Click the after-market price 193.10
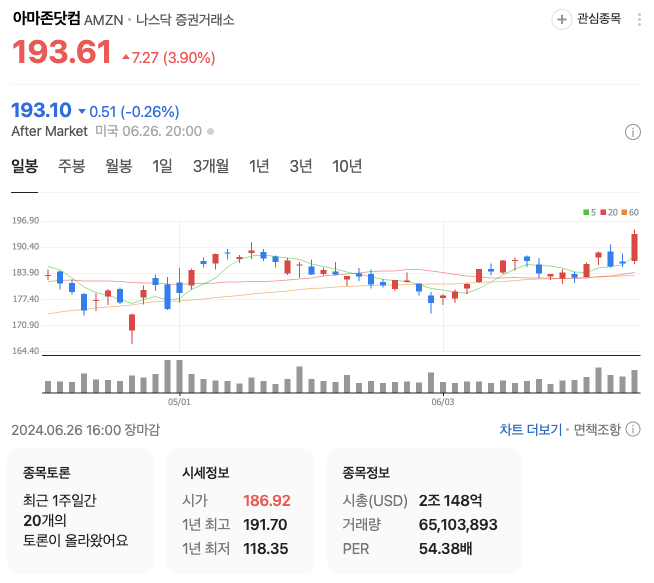The height and width of the screenshot is (583, 654). pos(41,110)
